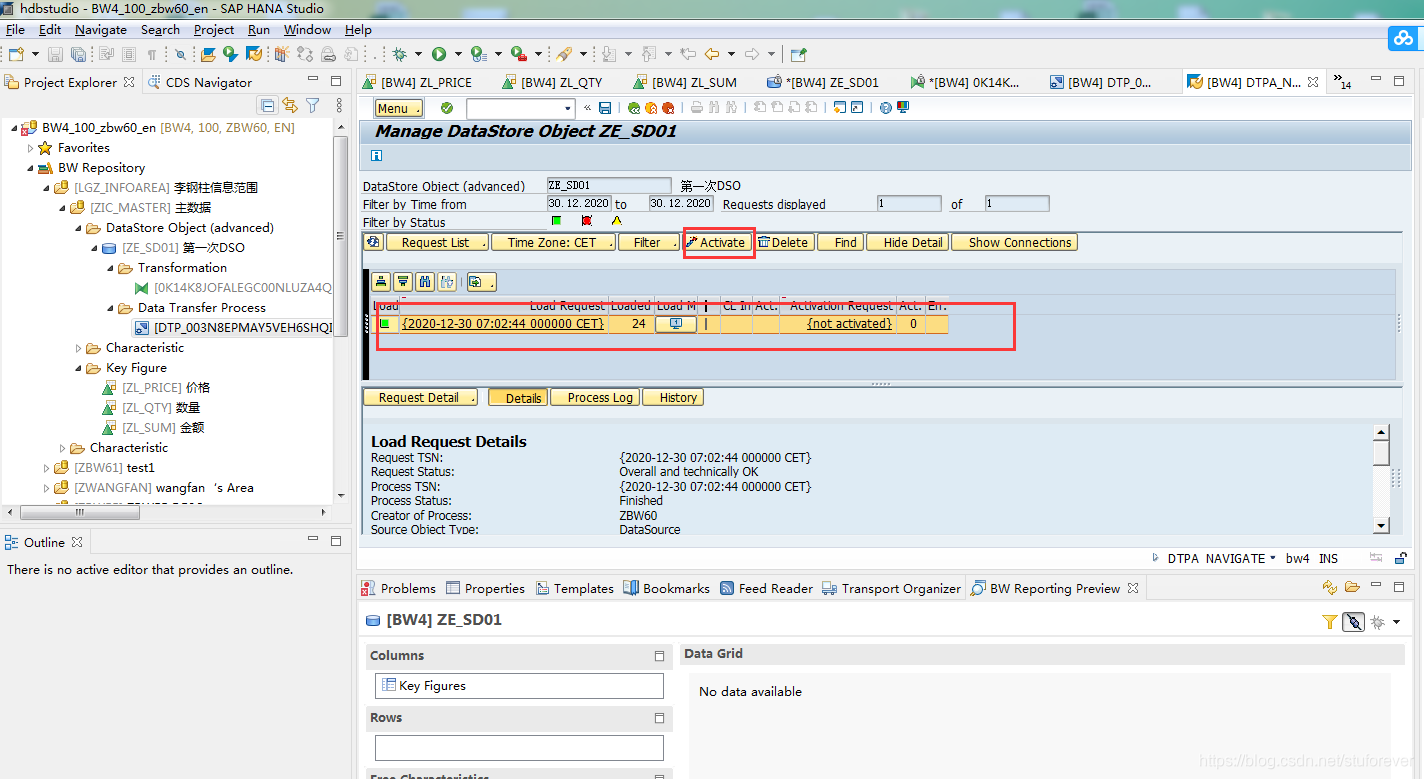Collapse the Transformation folder

tap(110, 268)
